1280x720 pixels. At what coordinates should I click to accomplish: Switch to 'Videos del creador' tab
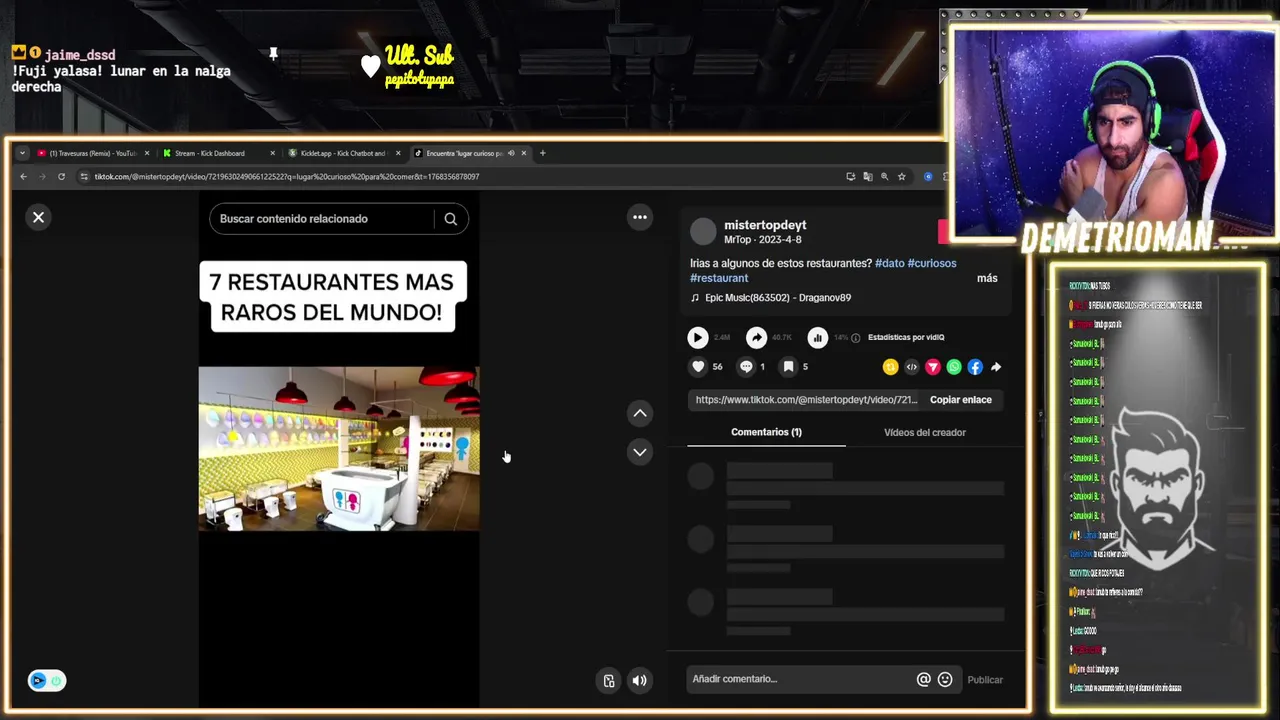[x=925, y=432]
